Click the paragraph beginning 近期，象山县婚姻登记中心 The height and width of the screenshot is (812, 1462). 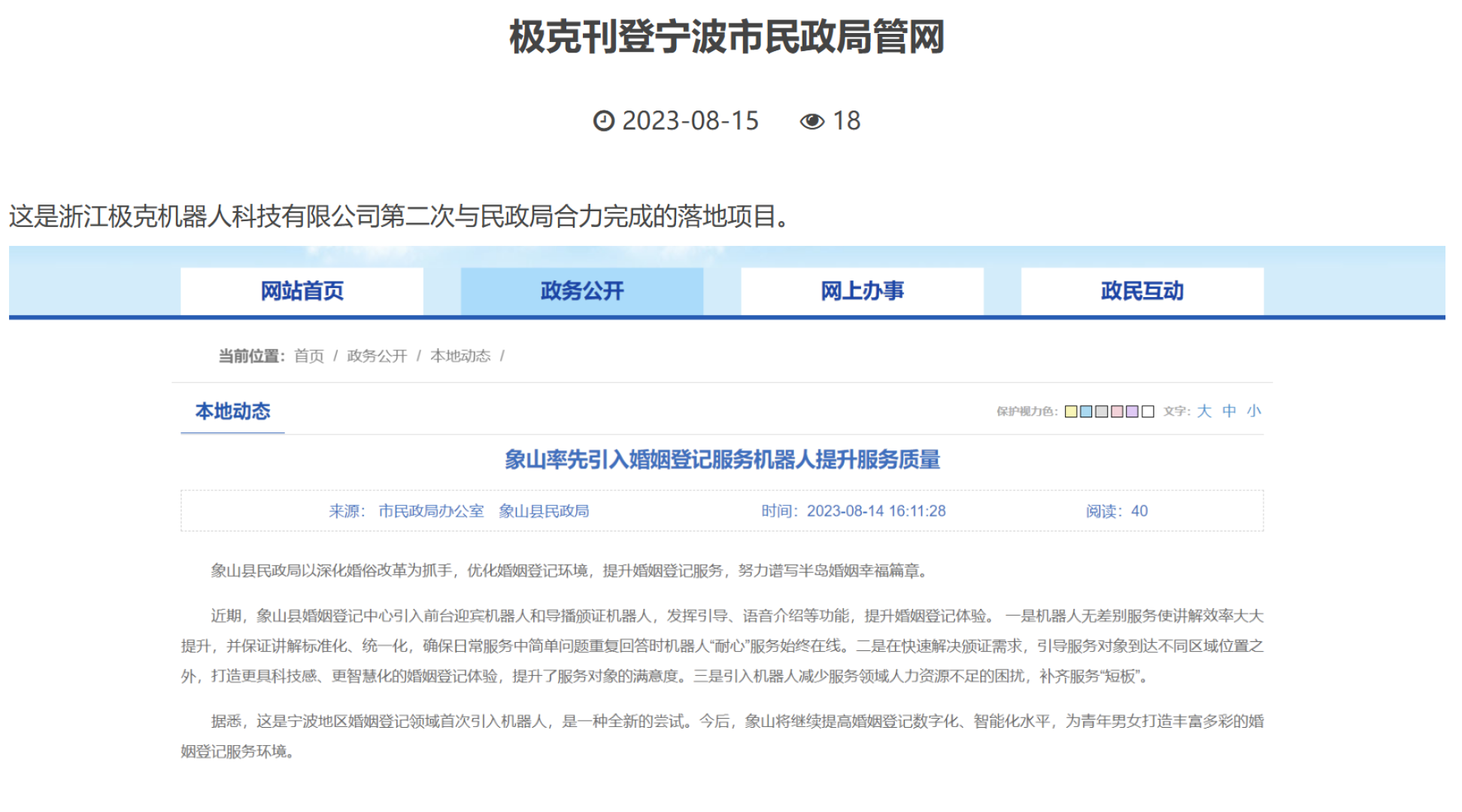click(722, 647)
